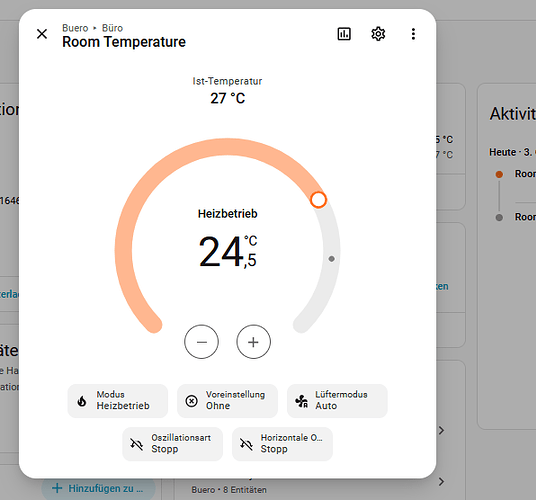Open the Modus Heizbetrieb dropdown
This screenshot has width=536, height=500.
[x=118, y=401]
